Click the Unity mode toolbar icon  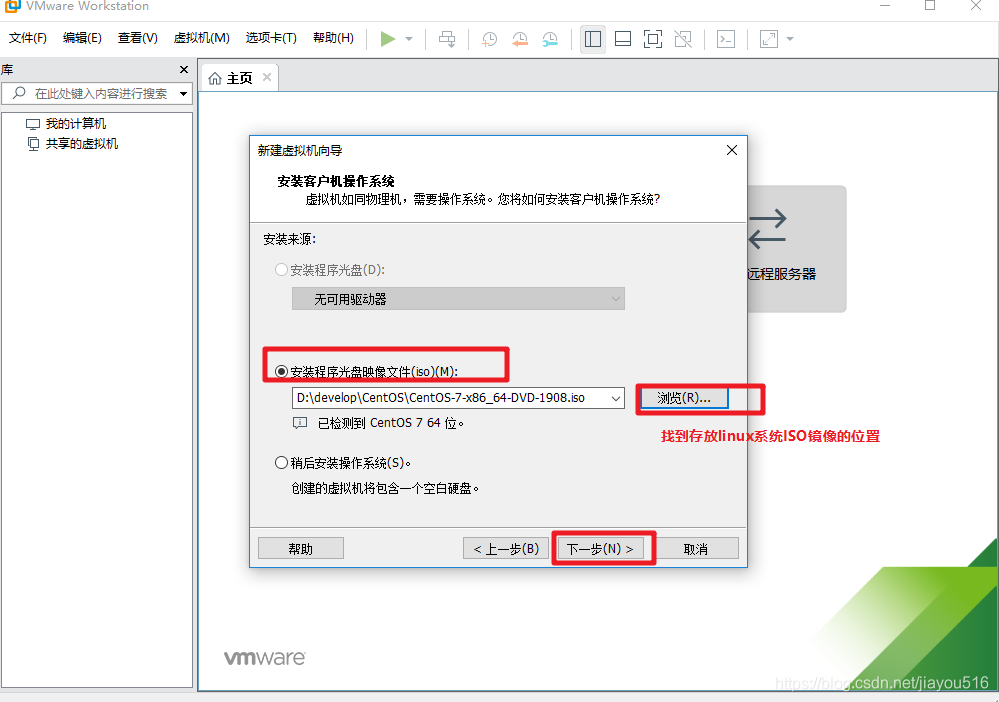(x=683, y=39)
